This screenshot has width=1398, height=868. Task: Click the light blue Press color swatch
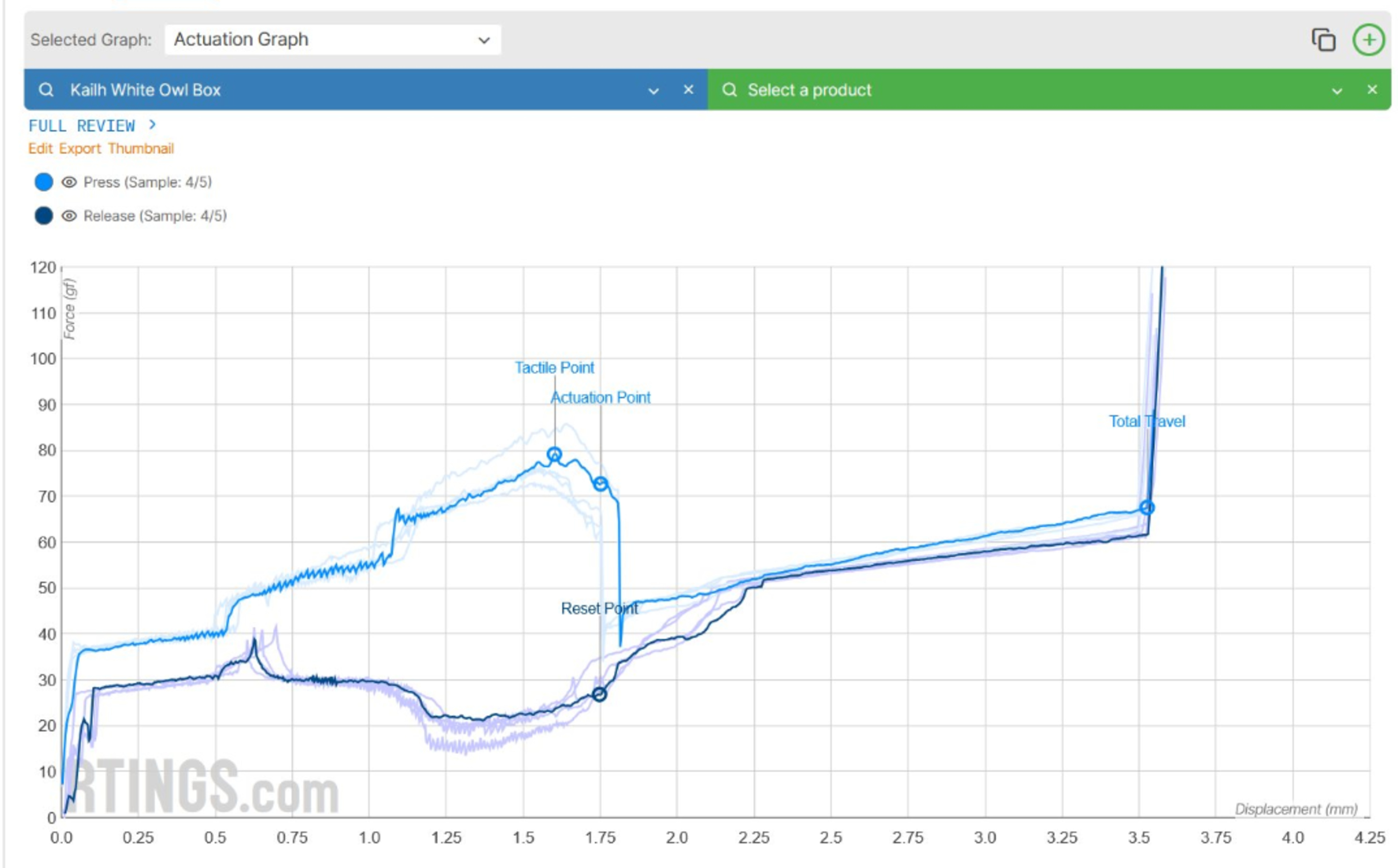point(44,182)
